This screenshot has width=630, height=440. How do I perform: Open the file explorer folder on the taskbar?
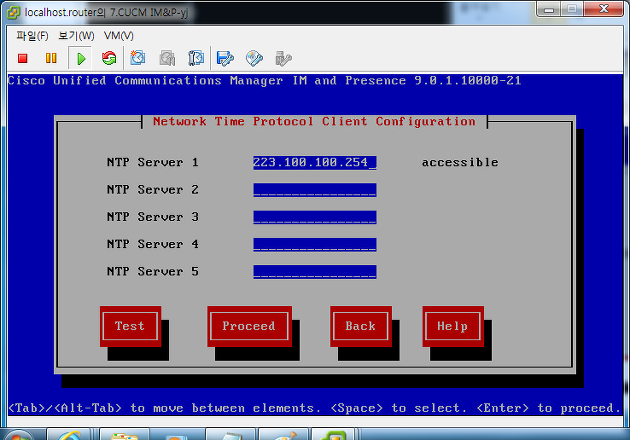125,436
